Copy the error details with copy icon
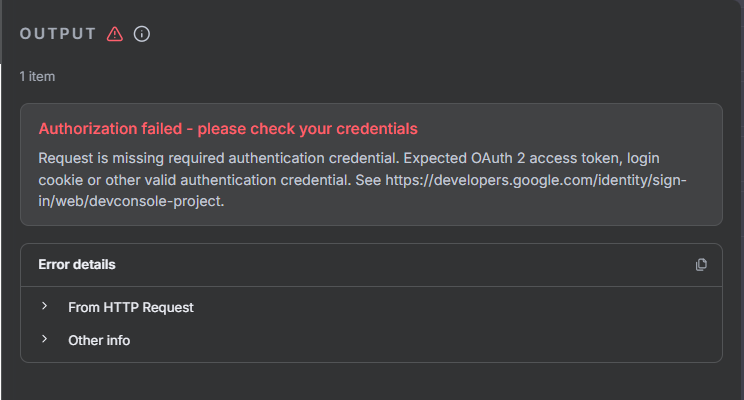This screenshot has width=744, height=400. 701,265
